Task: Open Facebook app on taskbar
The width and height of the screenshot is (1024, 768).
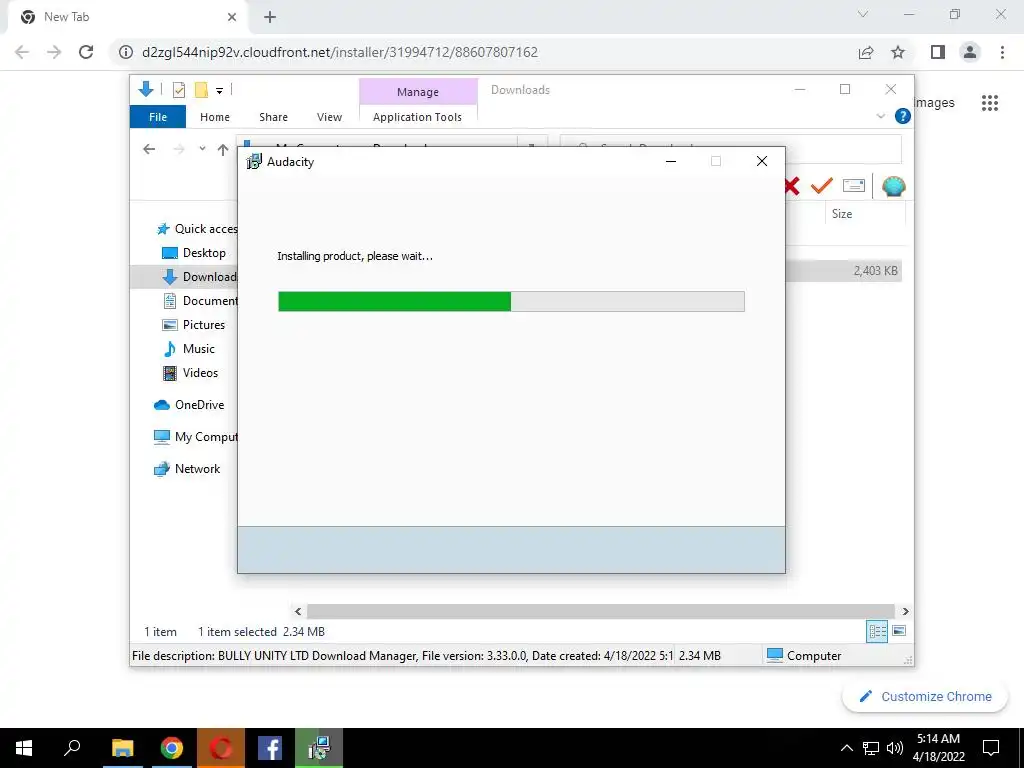Action: click(270, 748)
